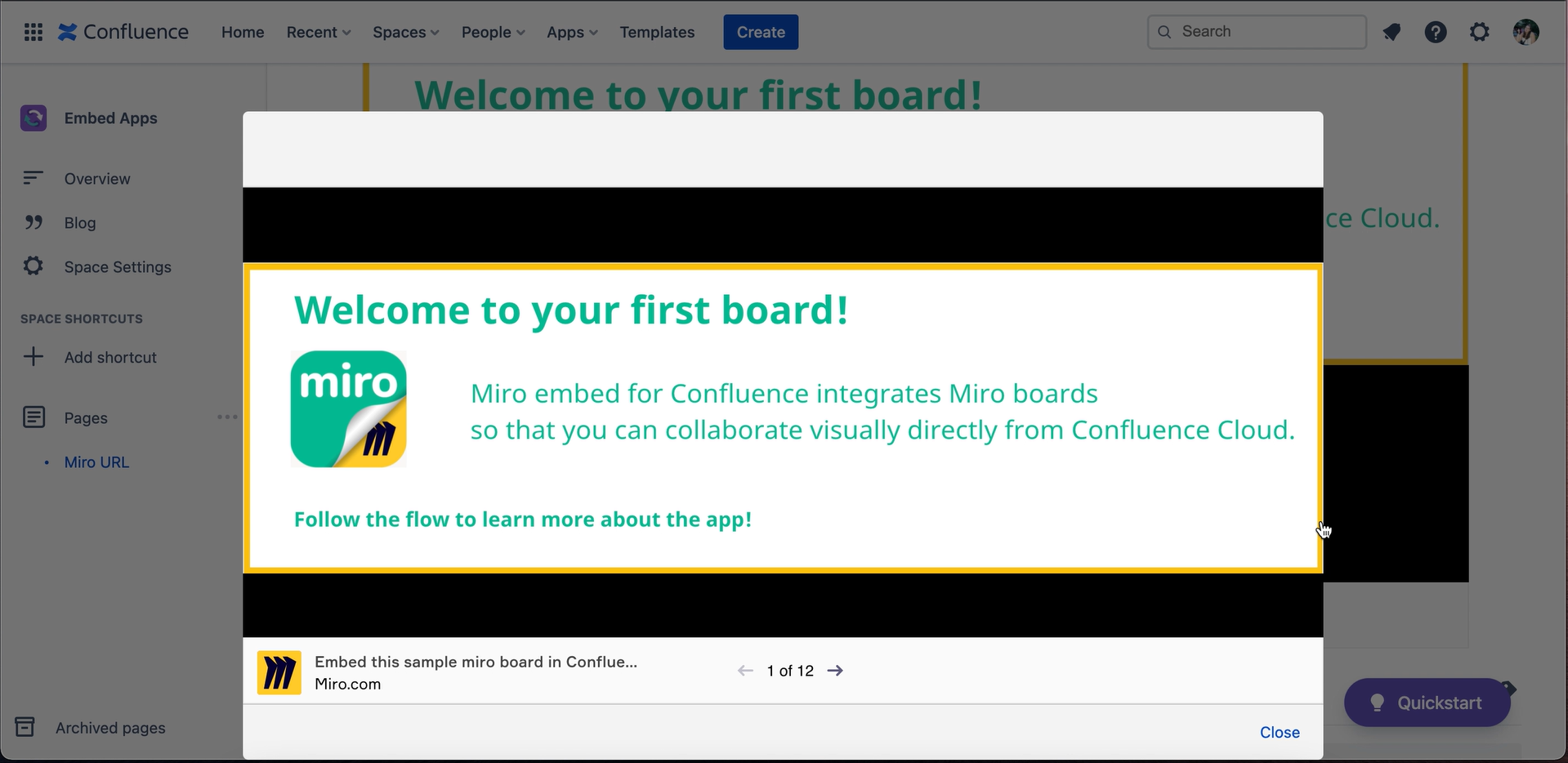Go to next slide arrow
Screen dimensions: 1568x763
(835, 671)
